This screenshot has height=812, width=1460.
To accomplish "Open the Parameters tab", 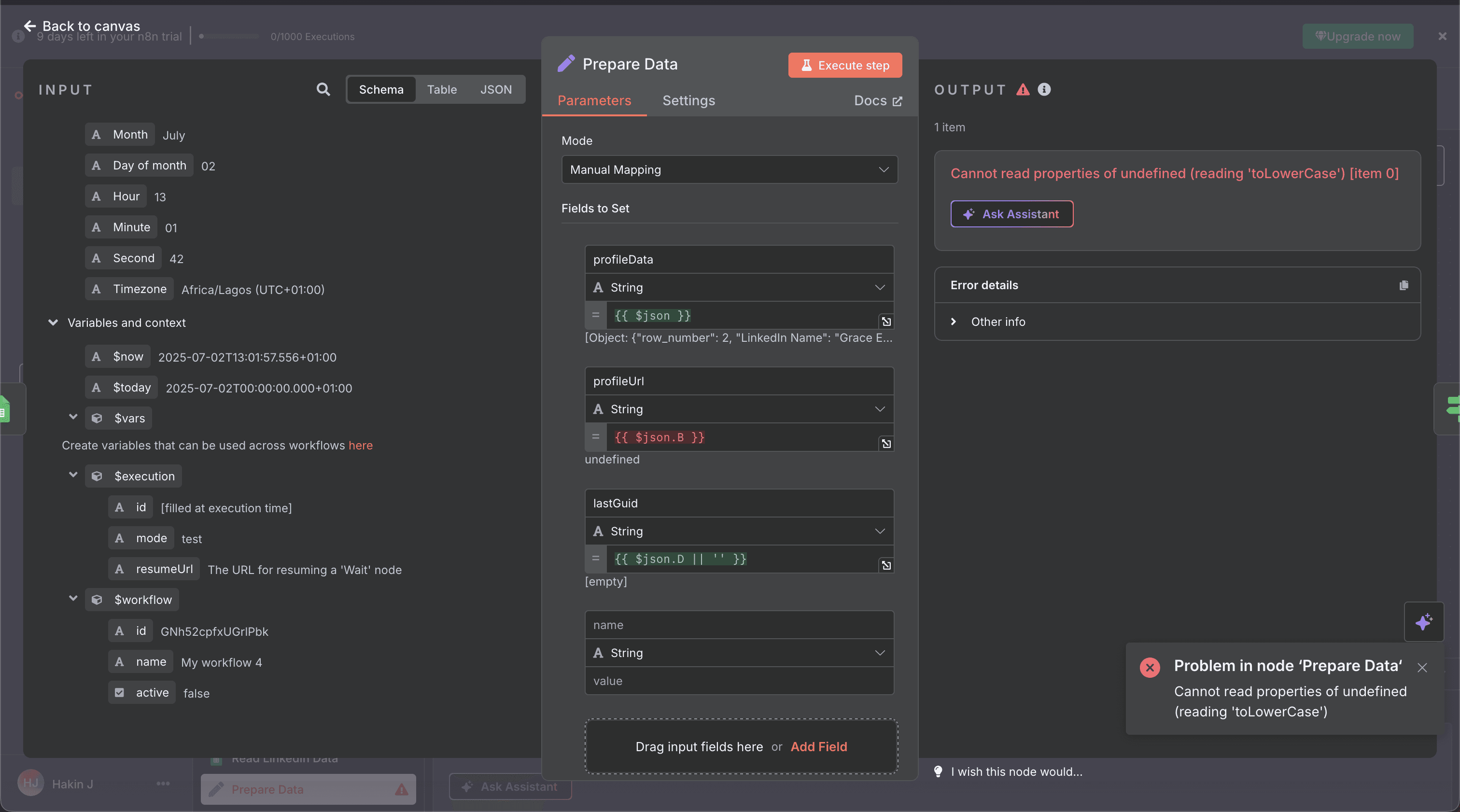I will [x=594, y=101].
